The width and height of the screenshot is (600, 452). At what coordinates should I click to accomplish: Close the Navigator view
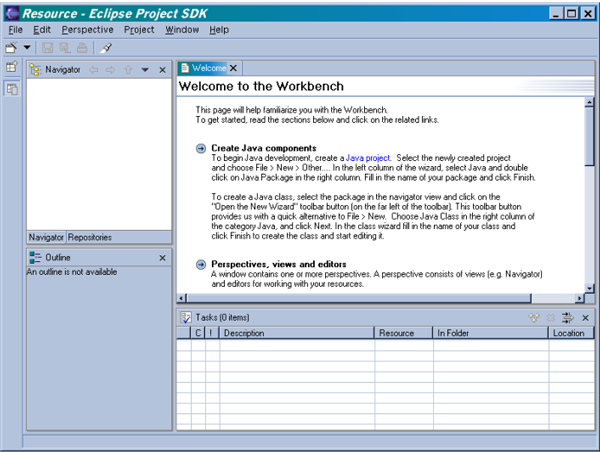163,70
